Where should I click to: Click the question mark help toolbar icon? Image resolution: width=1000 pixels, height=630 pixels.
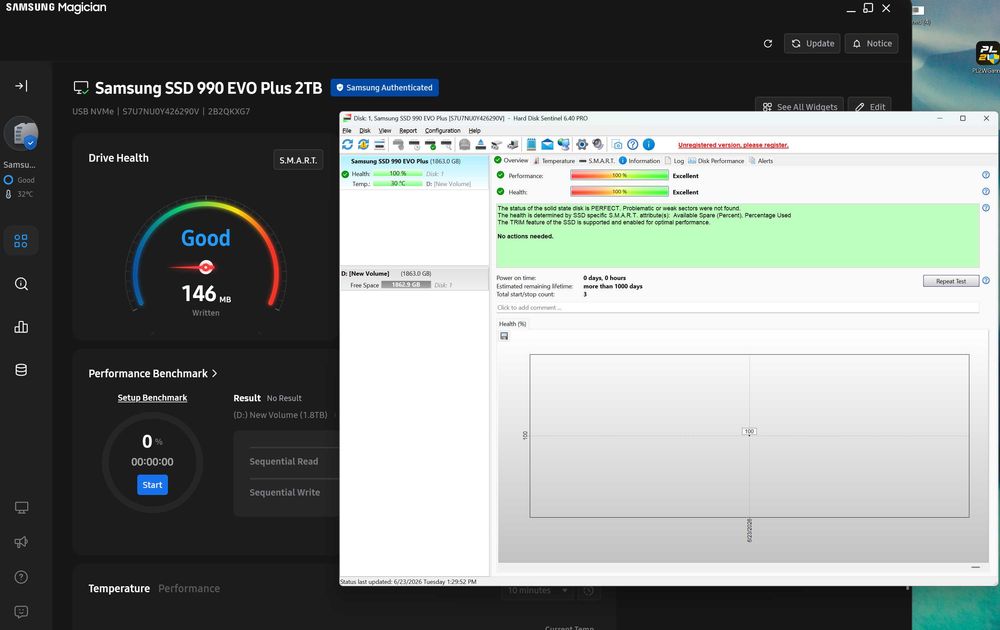(633, 145)
